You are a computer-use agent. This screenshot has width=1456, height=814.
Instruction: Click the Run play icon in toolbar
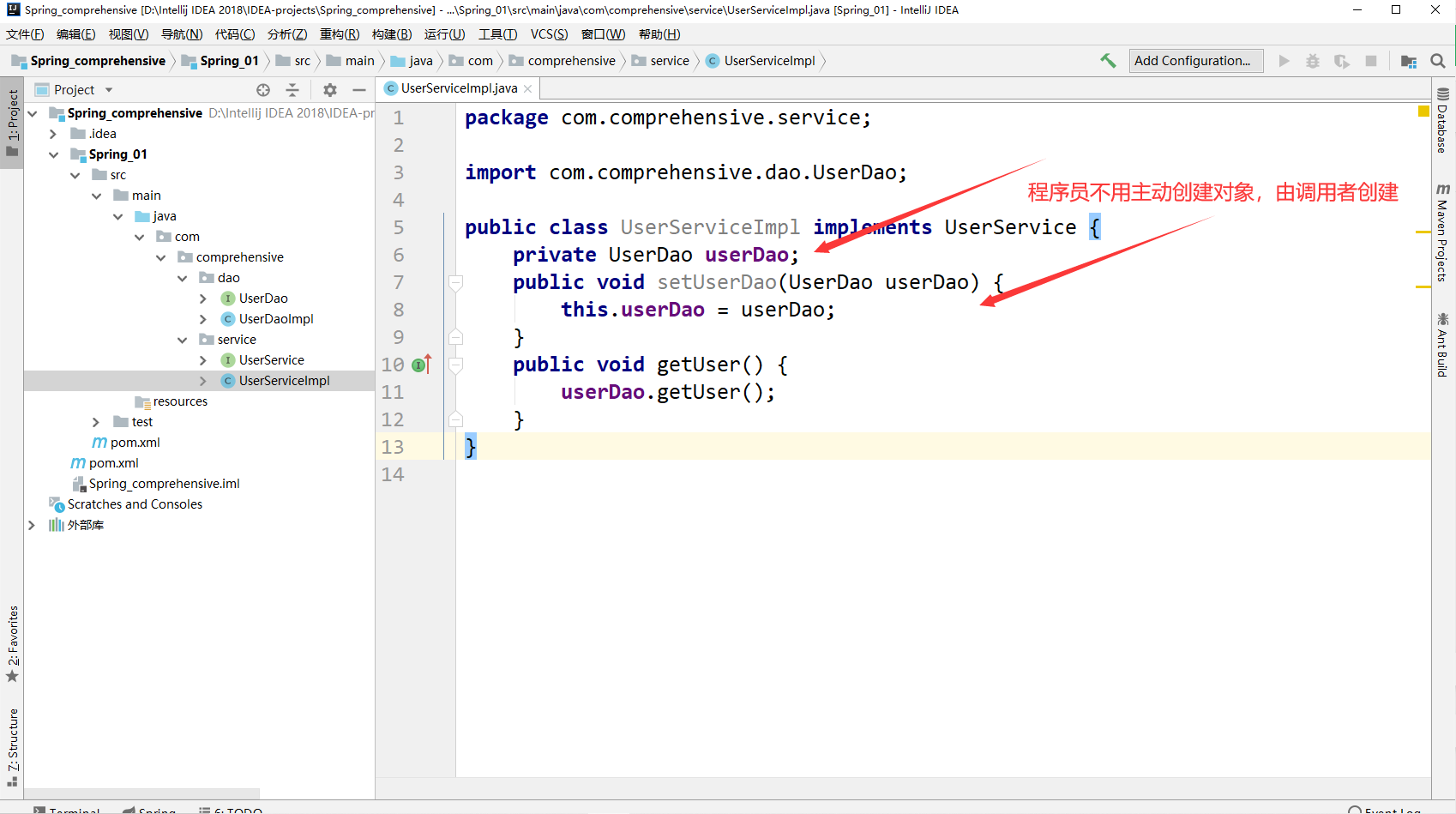coord(1284,61)
